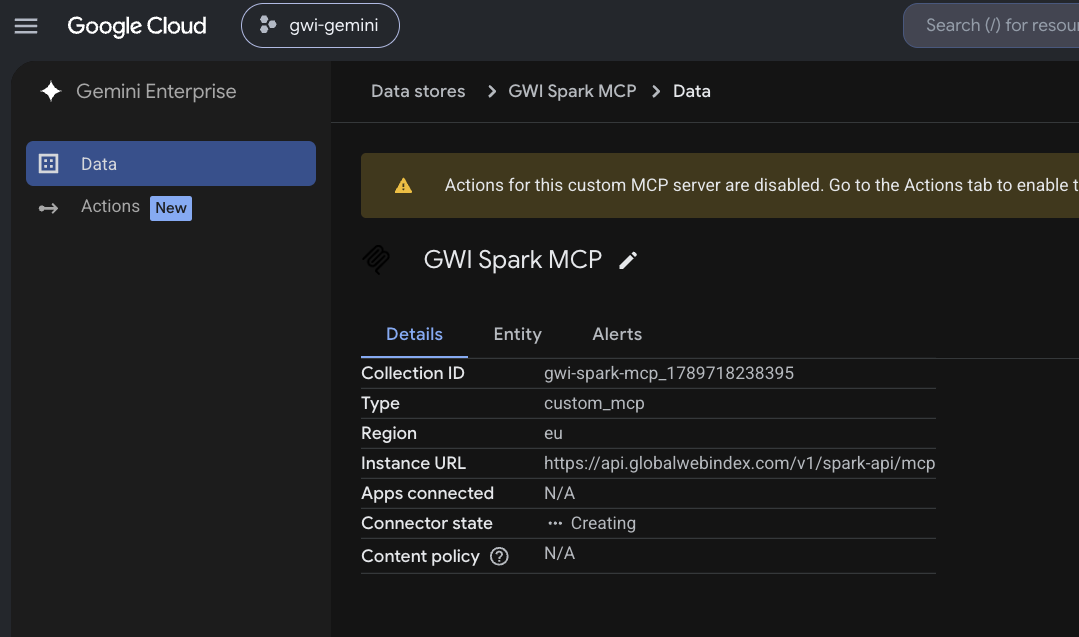Select Data in the sidebar
The width and height of the screenshot is (1079, 637).
(171, 164)
